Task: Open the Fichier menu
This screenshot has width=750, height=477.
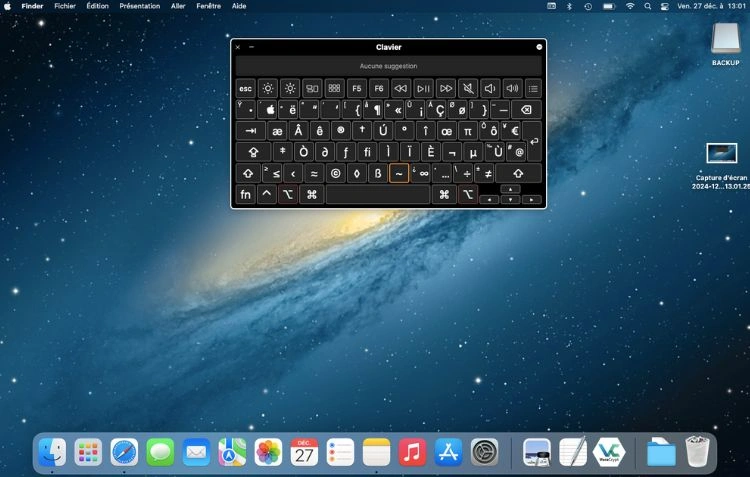Action: coord(65,6)
